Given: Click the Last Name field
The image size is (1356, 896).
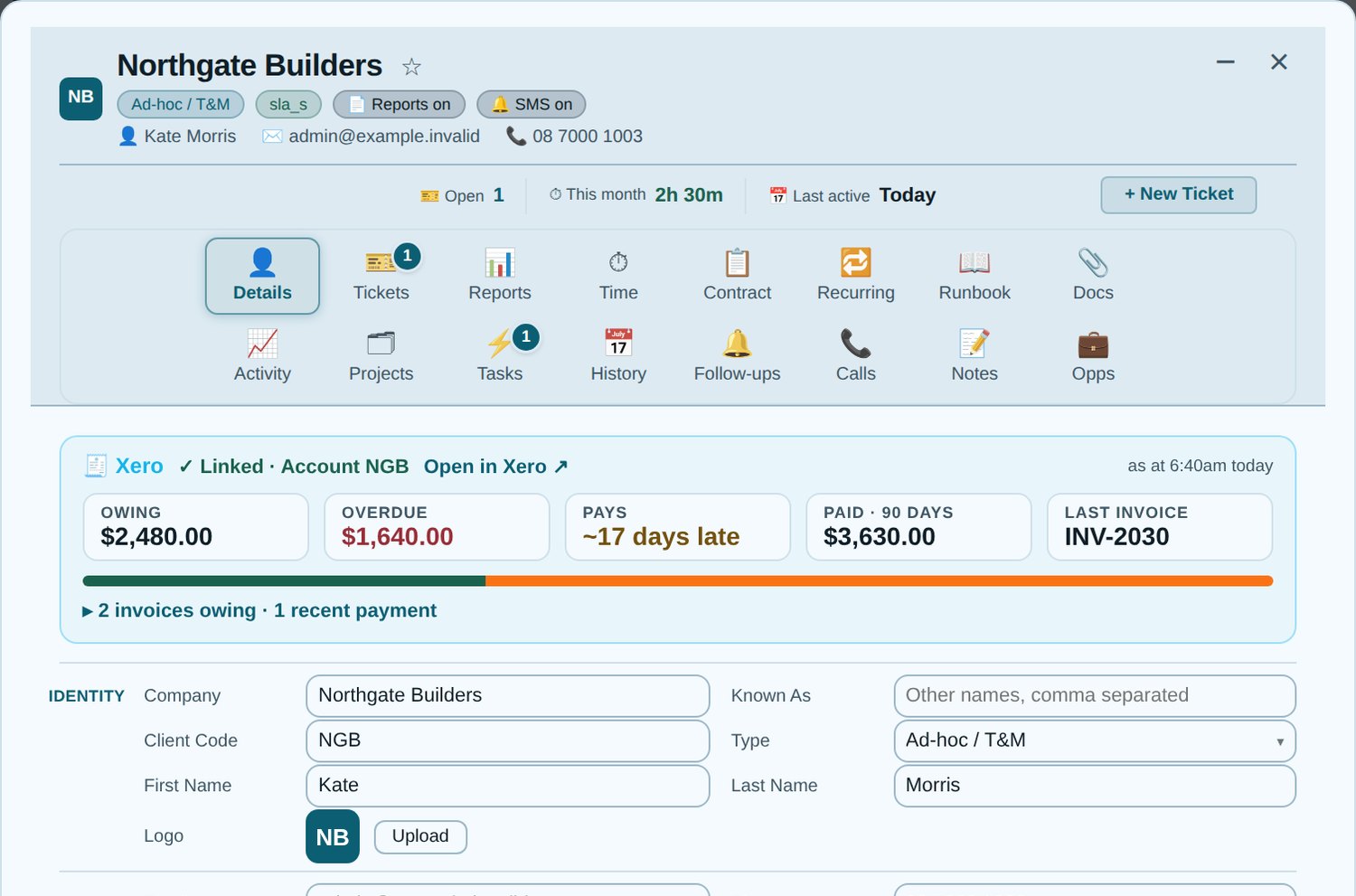Looking at the screenshot, I should point(1095,786).
